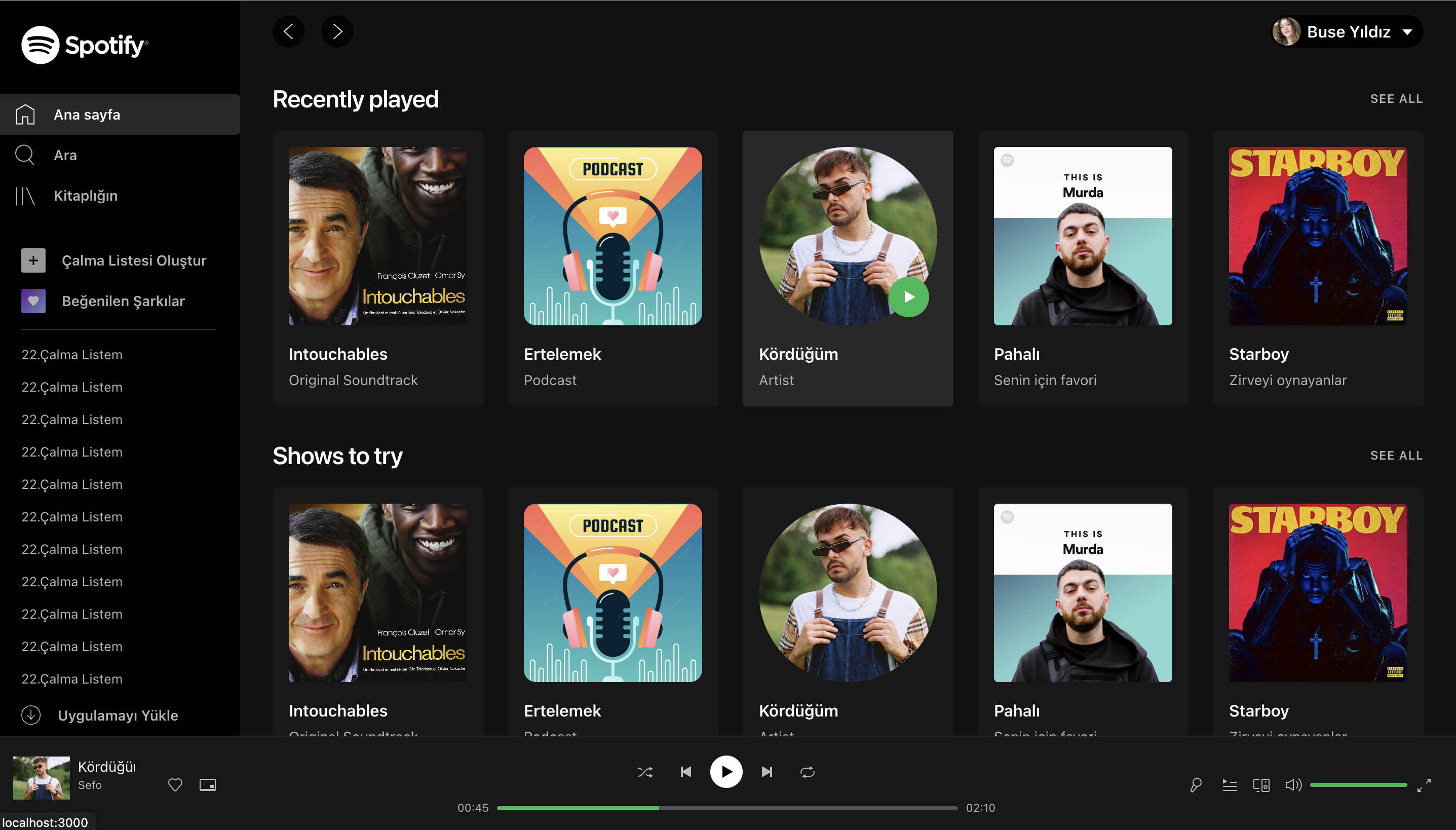The height and width of the screenshot is (830, 1456).
Task: Go back with the left arrow button
Action: pos(288,31)
